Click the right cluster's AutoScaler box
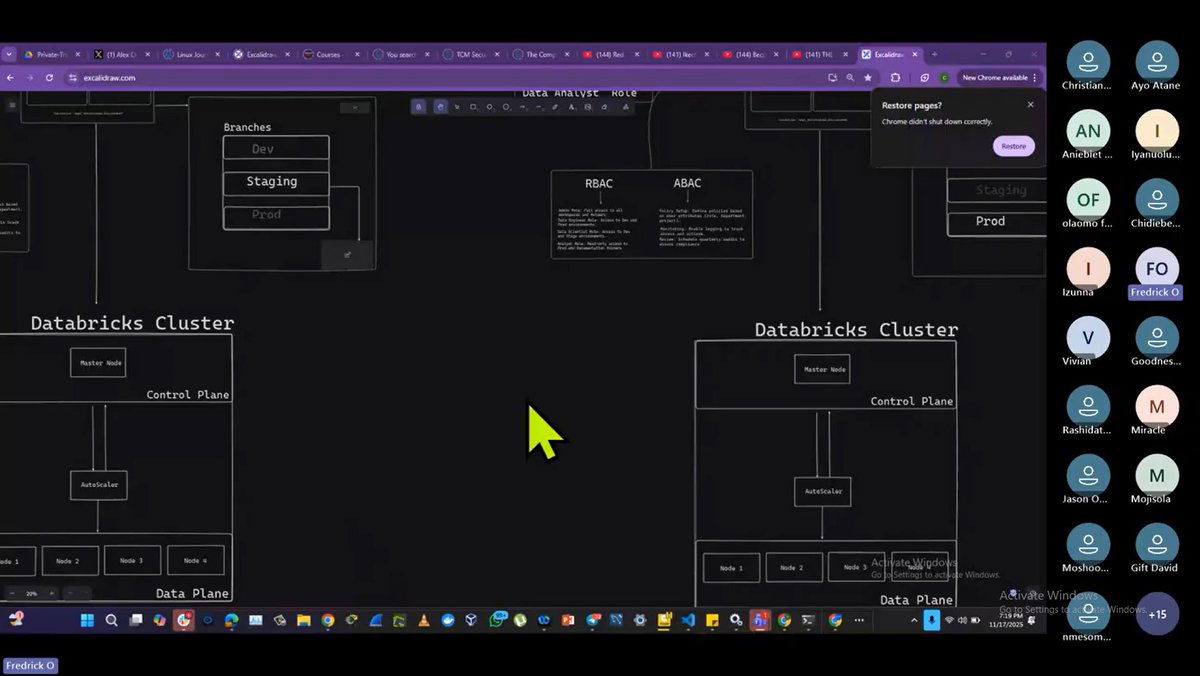This screenshot has width=1200, height=676. click(x=822, y=491)
